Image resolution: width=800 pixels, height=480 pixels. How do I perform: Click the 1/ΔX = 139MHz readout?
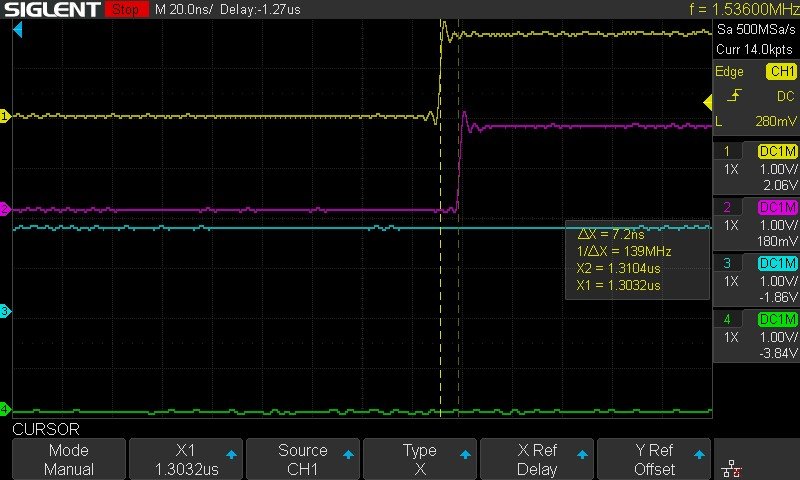(x=624, y=251)
